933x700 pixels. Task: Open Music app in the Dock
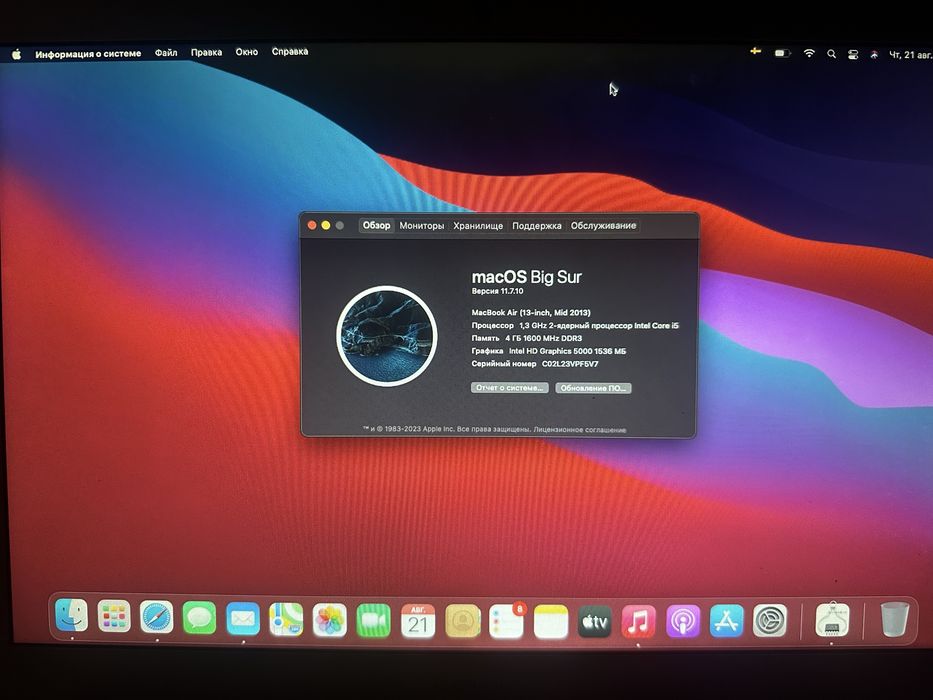coord(638,622)
